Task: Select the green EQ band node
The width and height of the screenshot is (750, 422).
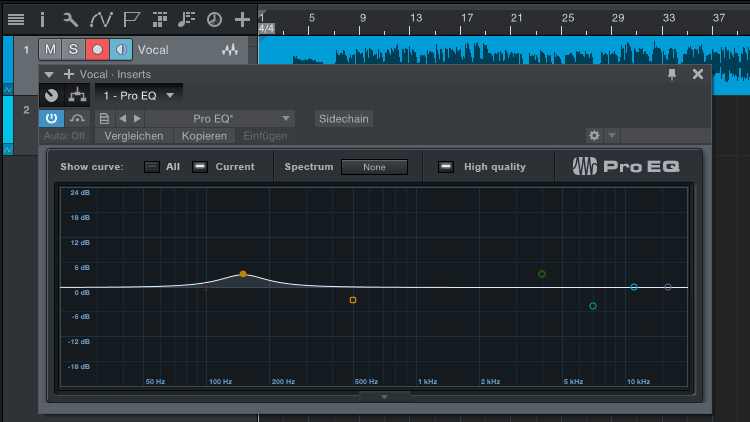Action: pyautogui.click(x=541, y=274)
